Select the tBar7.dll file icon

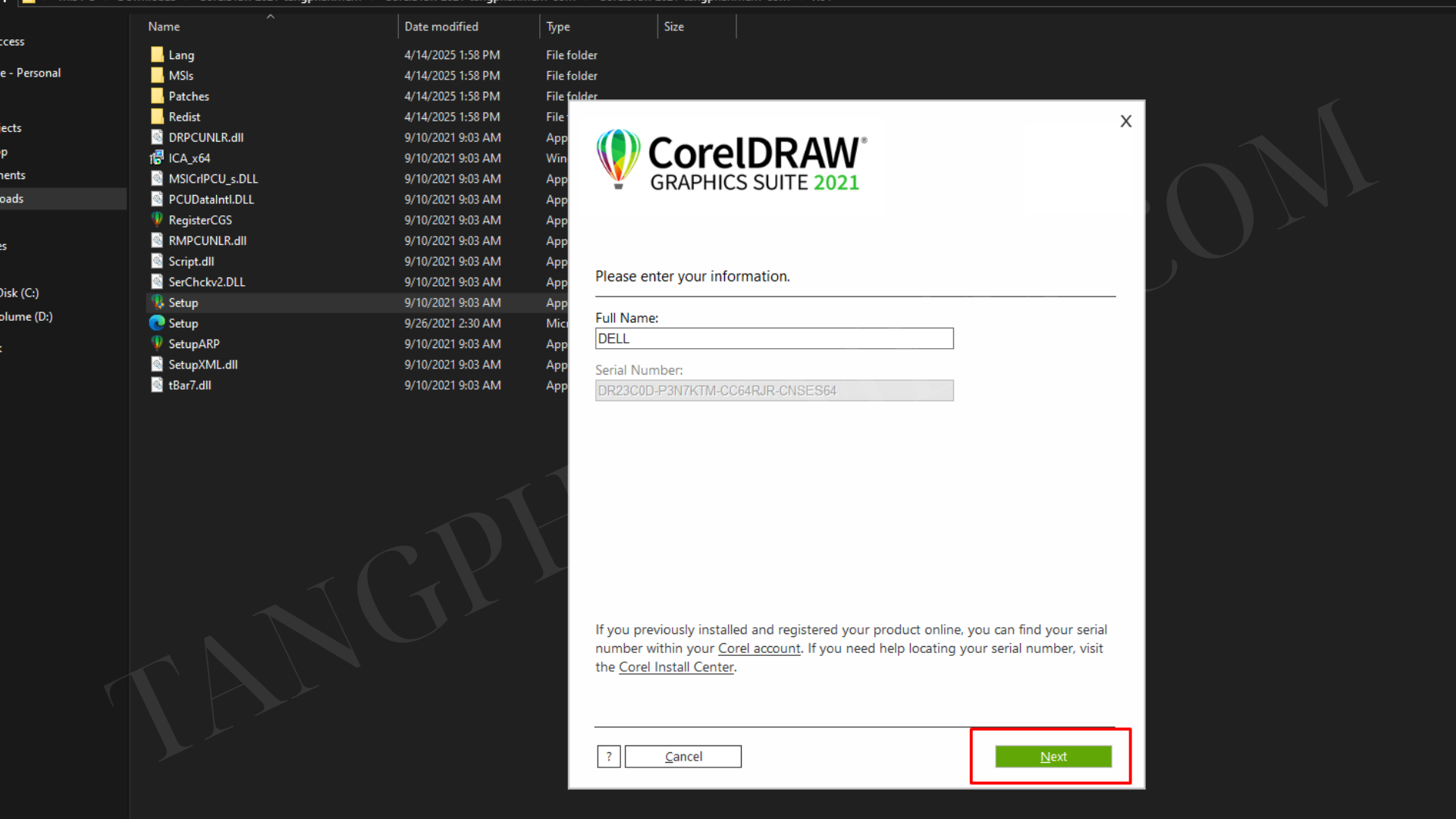(x=157, y=385)
